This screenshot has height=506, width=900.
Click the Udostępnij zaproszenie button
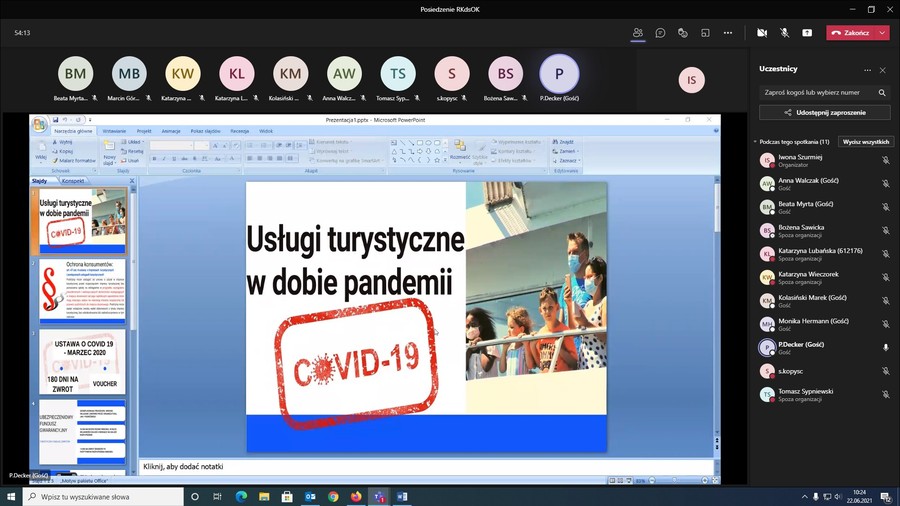click(x=824, y=113)
